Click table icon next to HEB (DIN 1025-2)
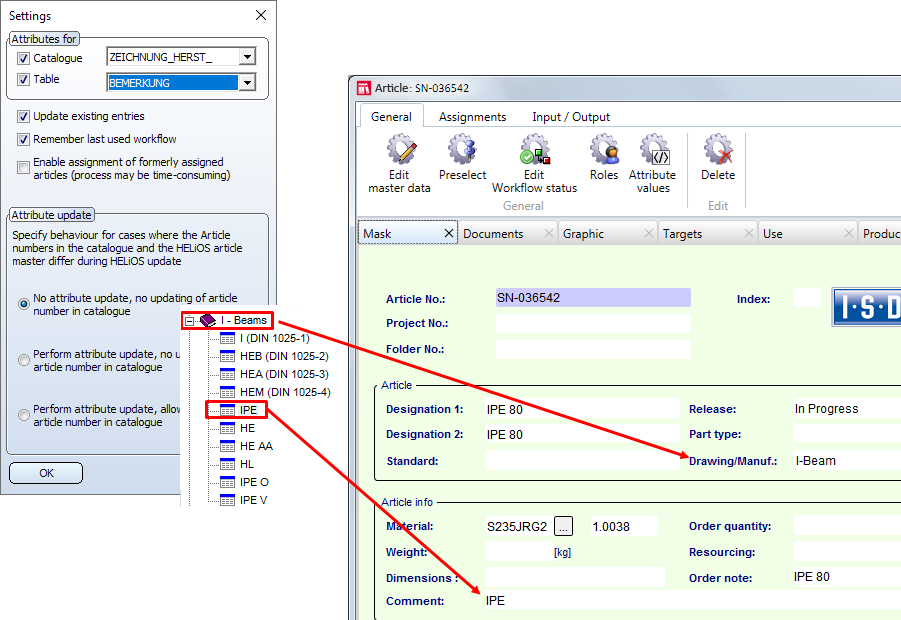 point(228,356)
